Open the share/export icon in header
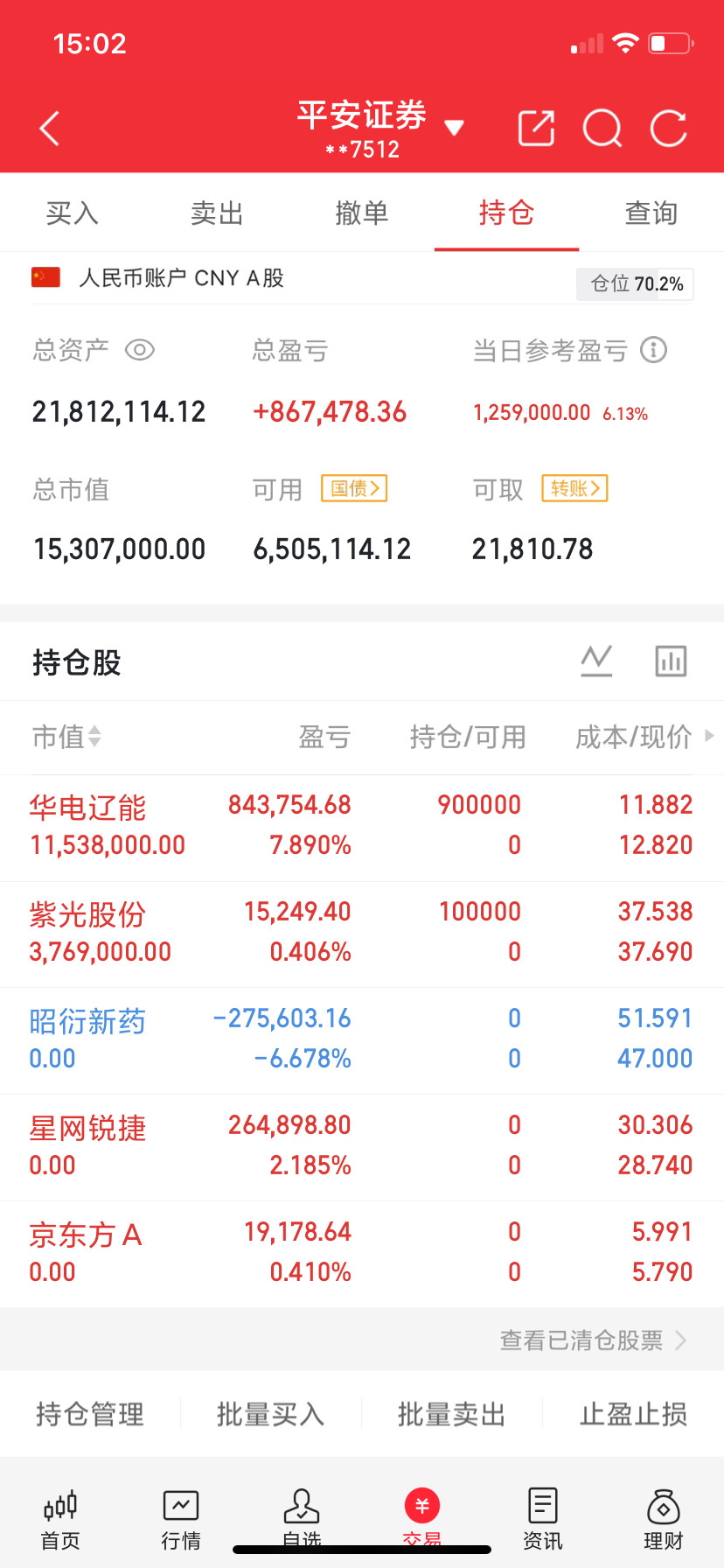 point(537,129)
